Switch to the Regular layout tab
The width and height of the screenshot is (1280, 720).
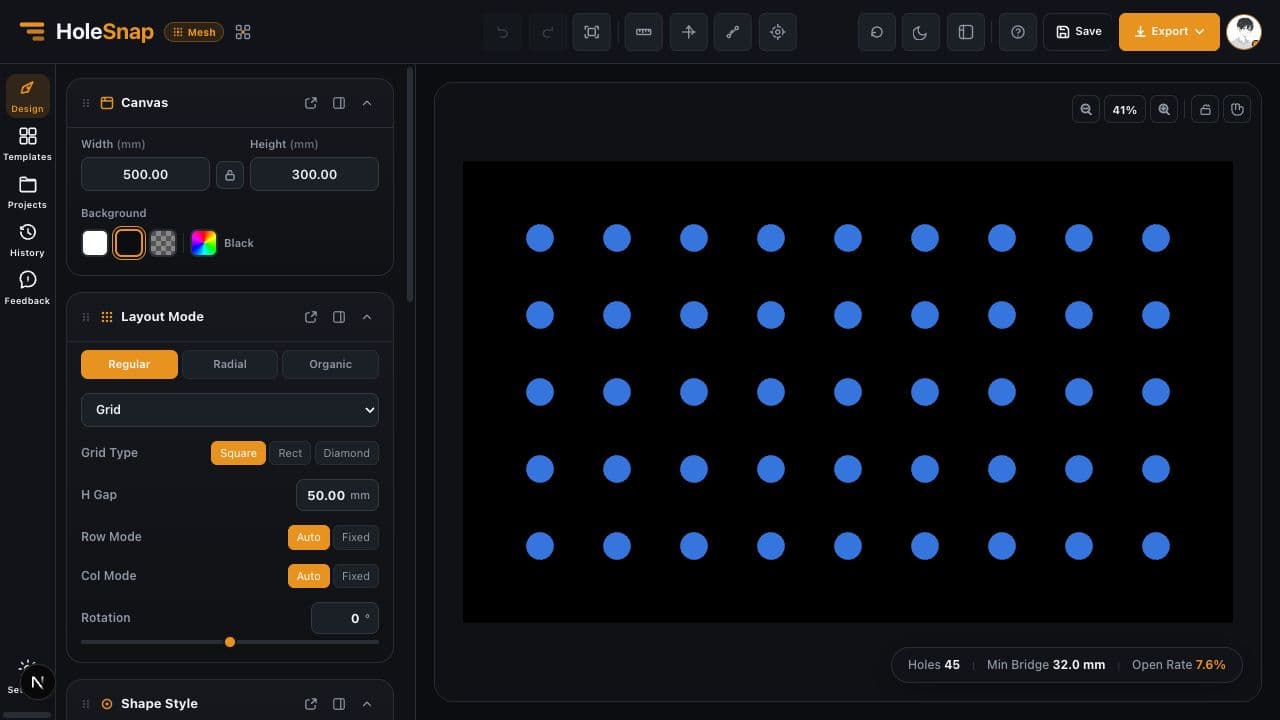pyautogui.click(x=129, y=364)
